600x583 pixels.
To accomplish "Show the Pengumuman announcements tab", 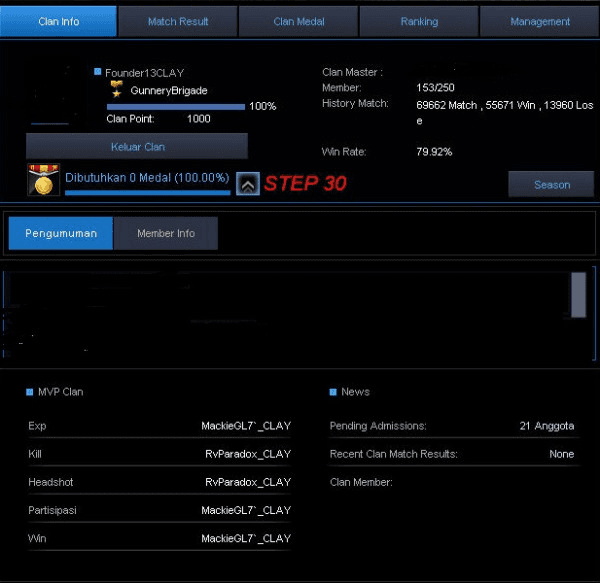I will coord(61,233).
